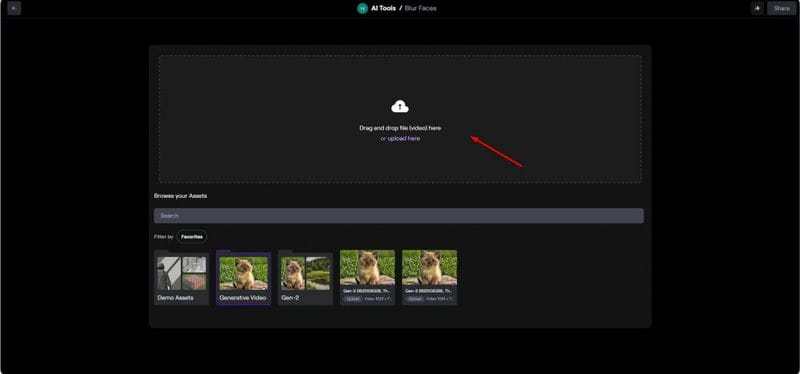Select the first Gen-2 cat video asset
This screenshot has width=800, height=374.
[x=367, y=278]
